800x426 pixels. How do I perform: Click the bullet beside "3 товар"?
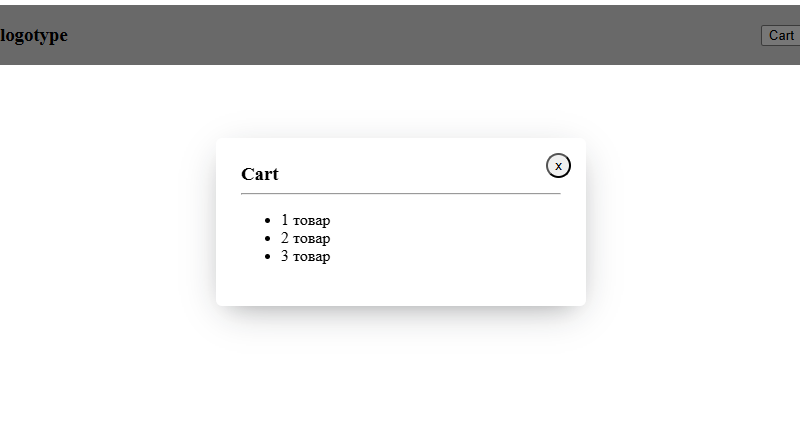coord(266,257)
